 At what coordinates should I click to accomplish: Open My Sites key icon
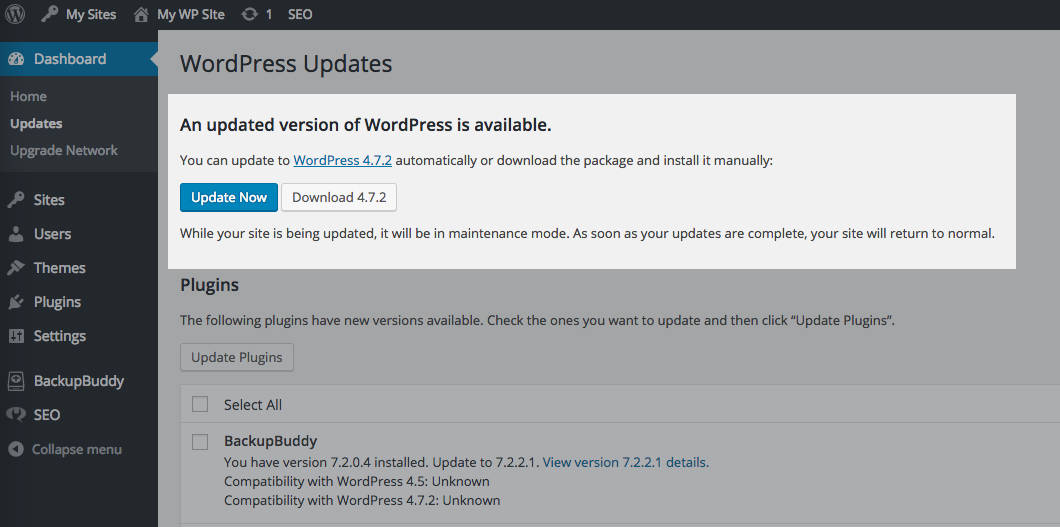coord(49,14)
